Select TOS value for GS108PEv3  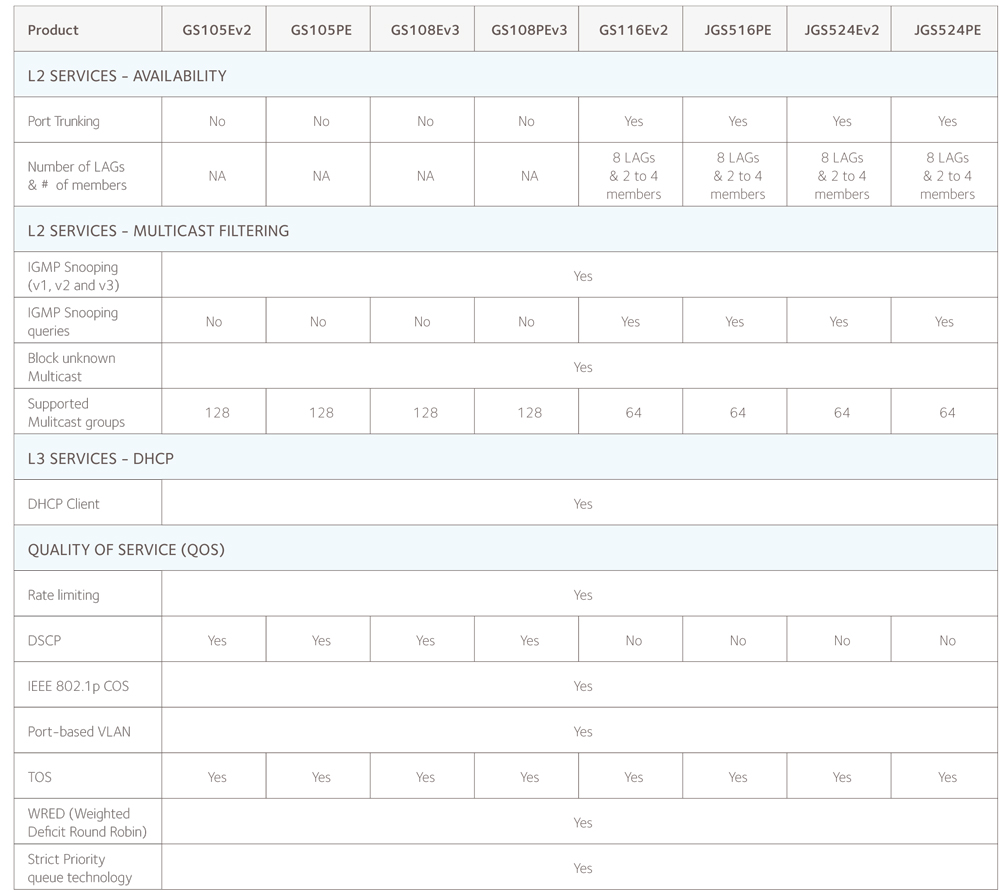pos(529,777)
